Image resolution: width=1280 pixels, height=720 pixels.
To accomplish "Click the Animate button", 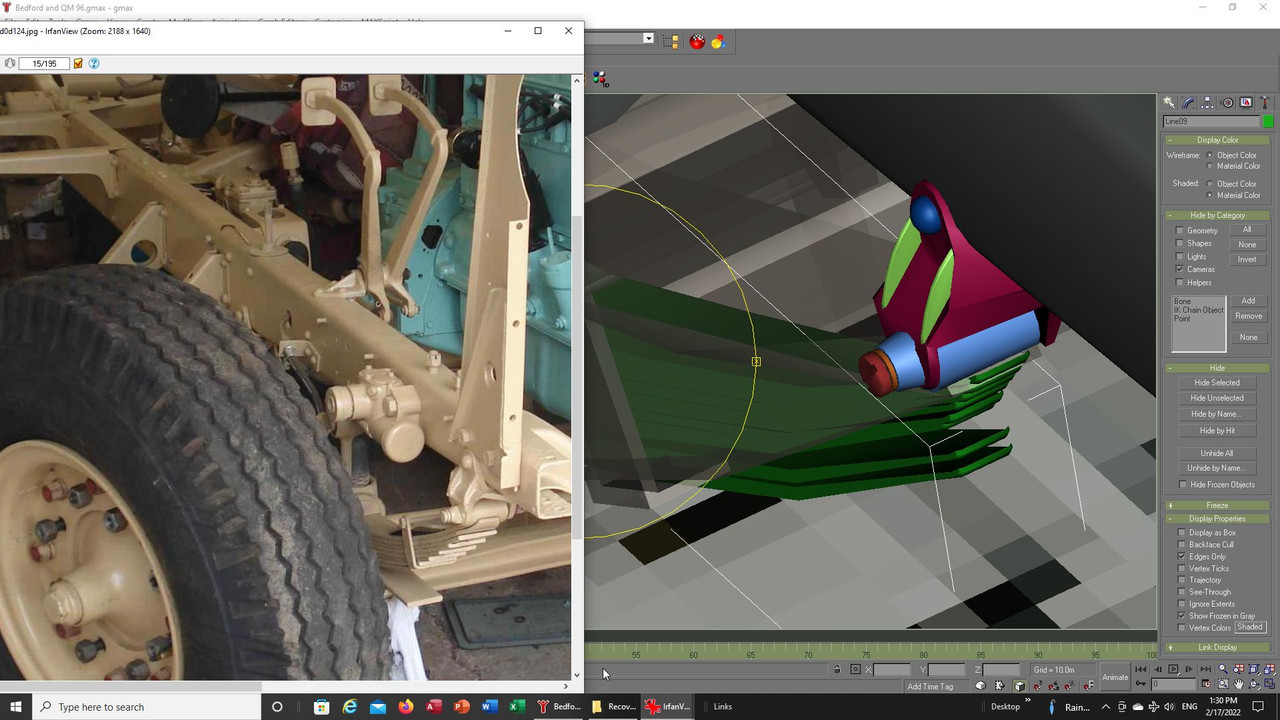I will pos(1115,677).
